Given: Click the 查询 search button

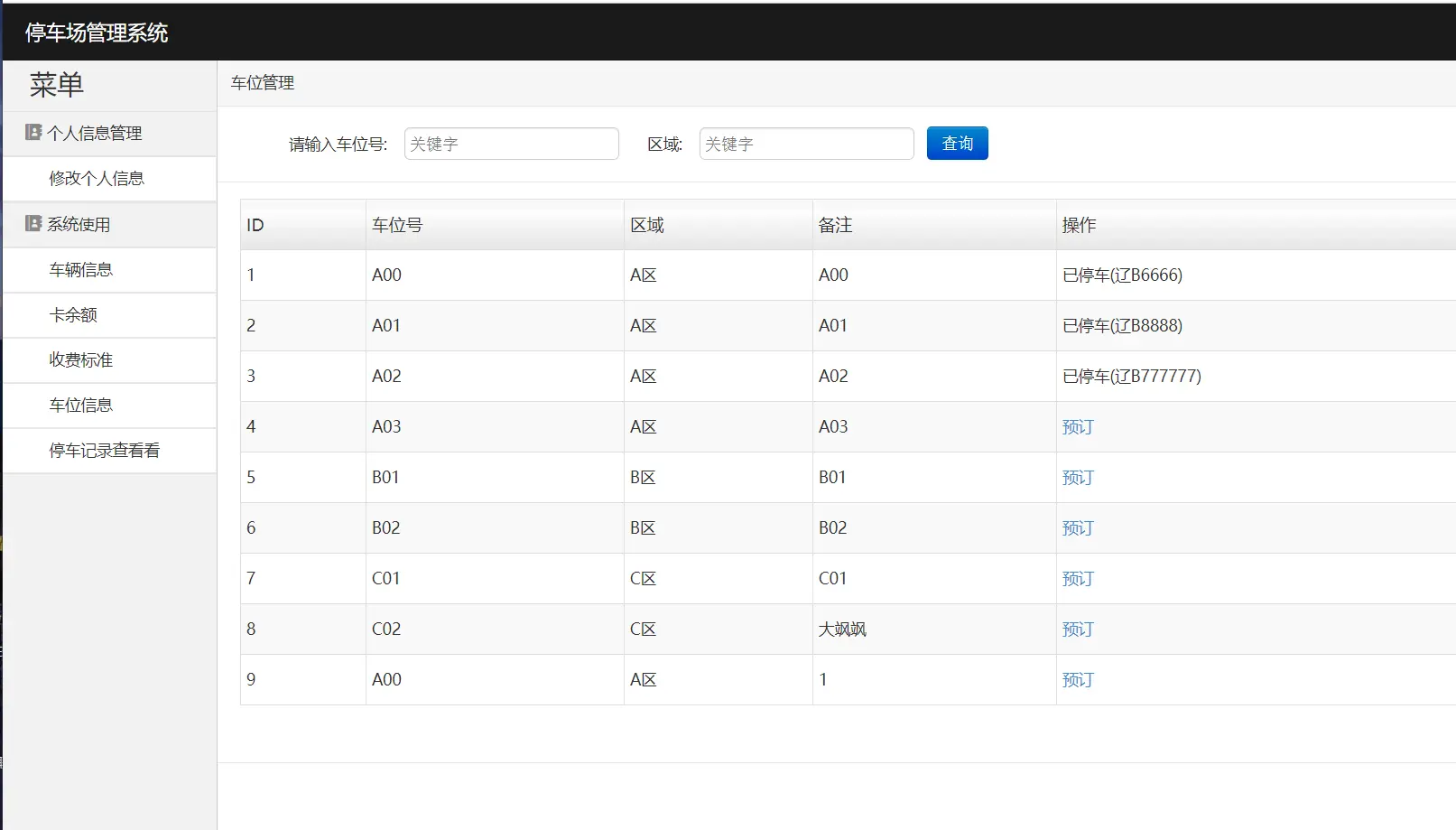Looking at the screenshot, I should pos(958,144).
